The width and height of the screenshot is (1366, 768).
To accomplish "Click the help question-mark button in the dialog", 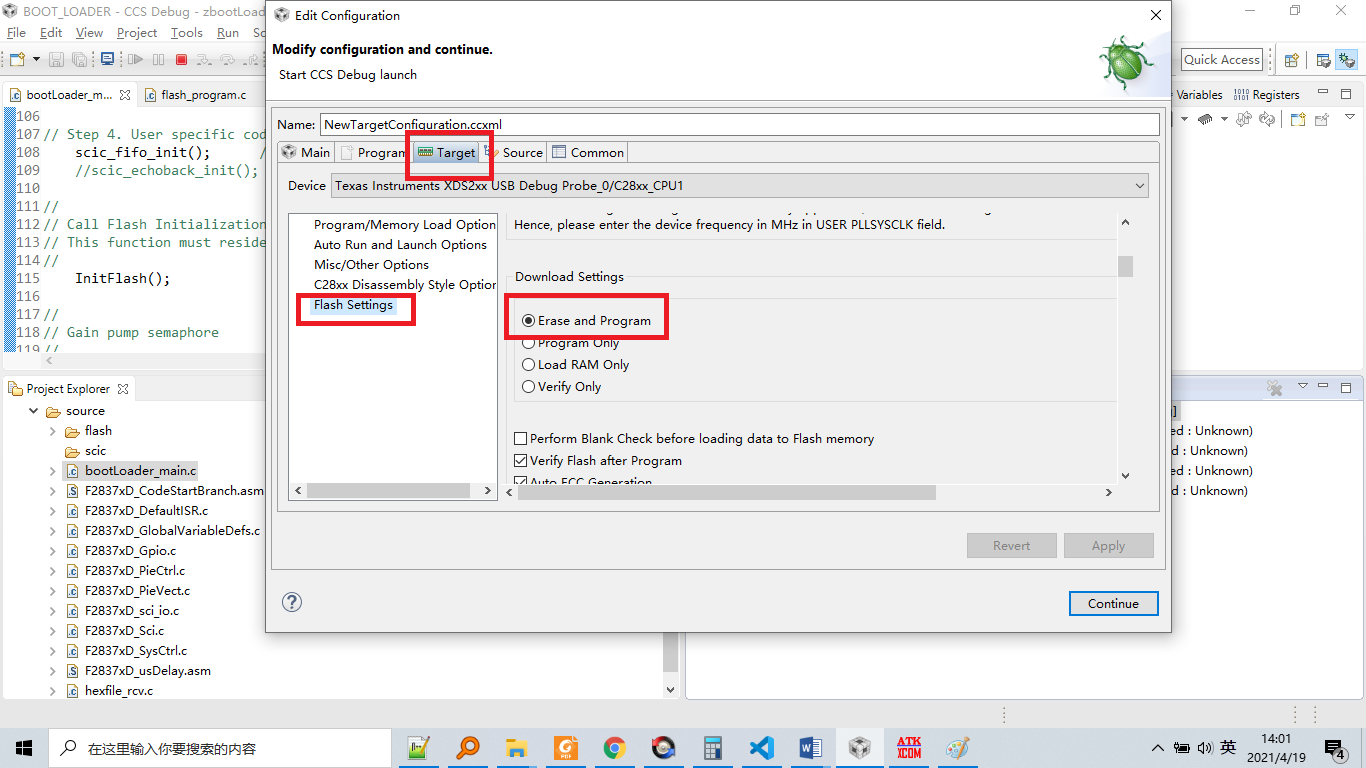I will [x=291, y=602].
